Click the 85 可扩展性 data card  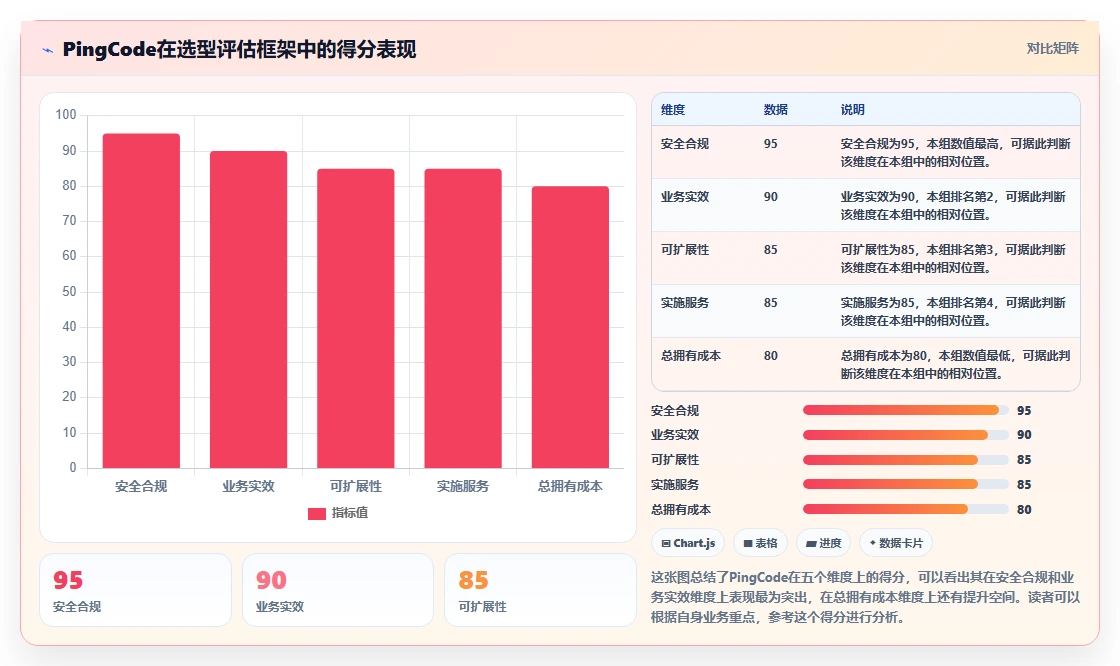[x=540, y=590]
